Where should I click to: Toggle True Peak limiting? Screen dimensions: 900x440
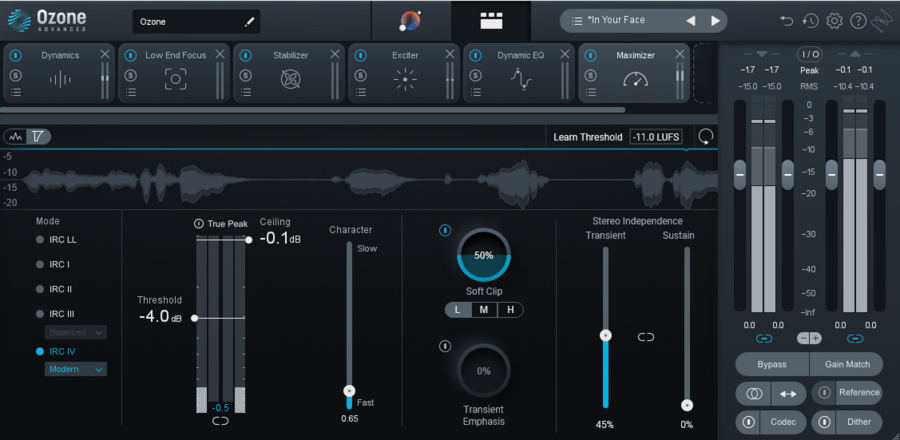[199, 224]
